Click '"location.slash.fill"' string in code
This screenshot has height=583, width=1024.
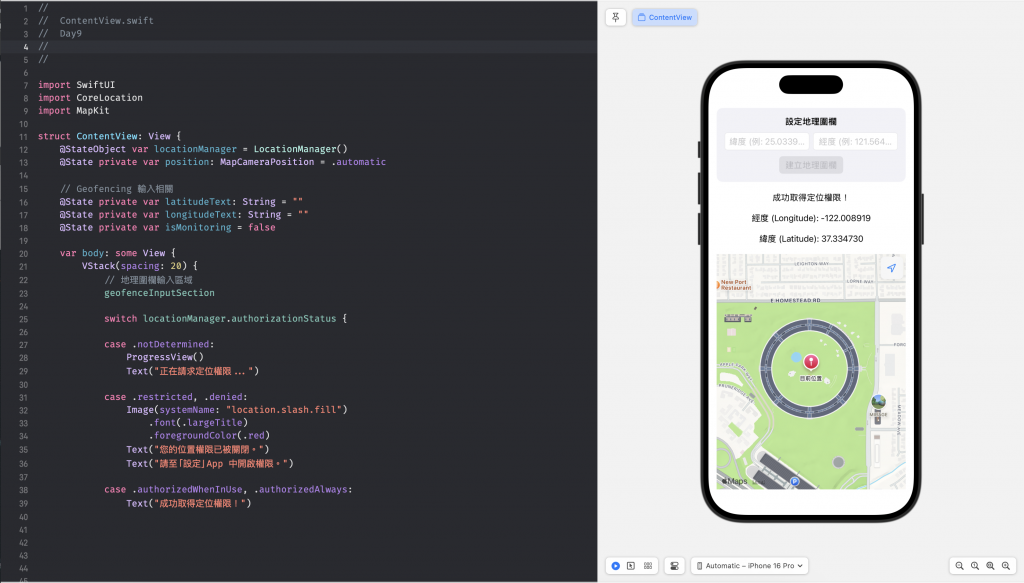284,409
